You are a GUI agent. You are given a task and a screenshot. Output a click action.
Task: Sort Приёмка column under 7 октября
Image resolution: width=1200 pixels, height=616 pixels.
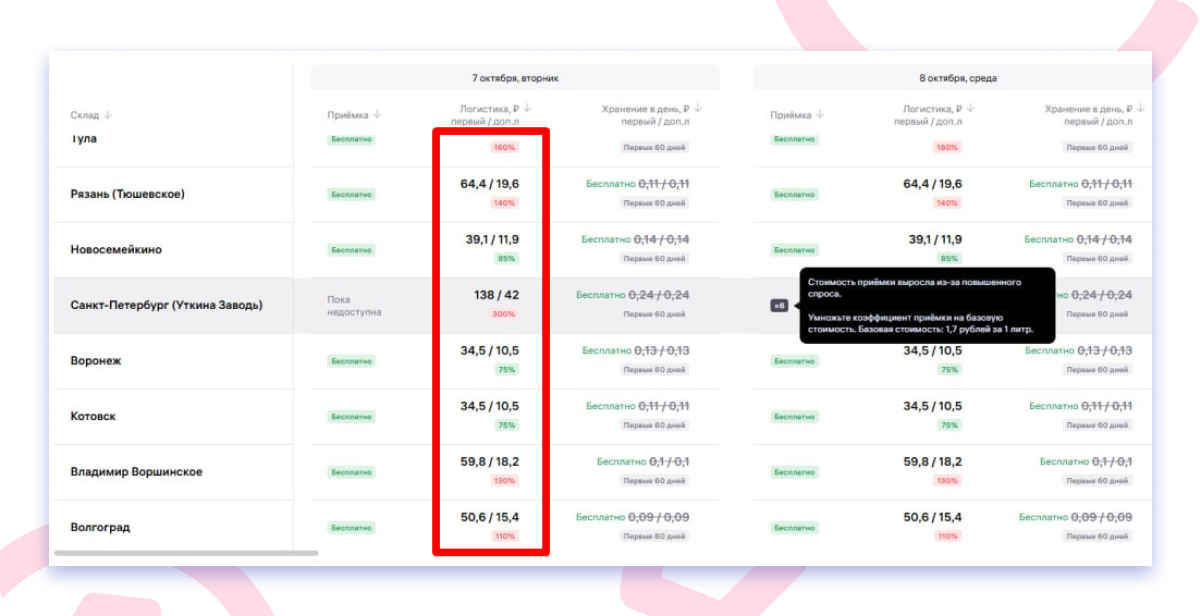376,115
